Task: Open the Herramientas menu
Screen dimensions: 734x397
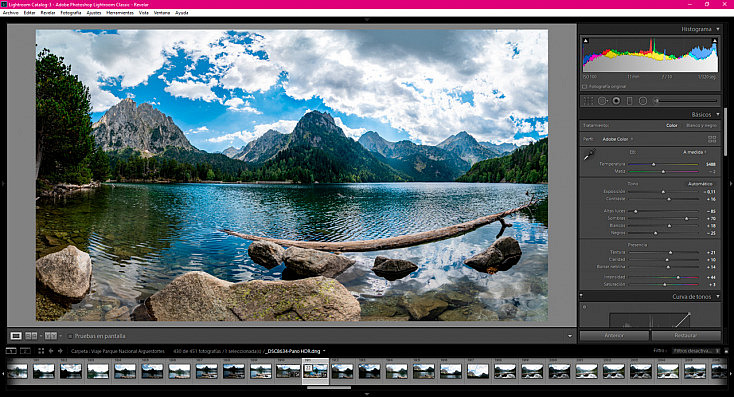Action: 120,13
